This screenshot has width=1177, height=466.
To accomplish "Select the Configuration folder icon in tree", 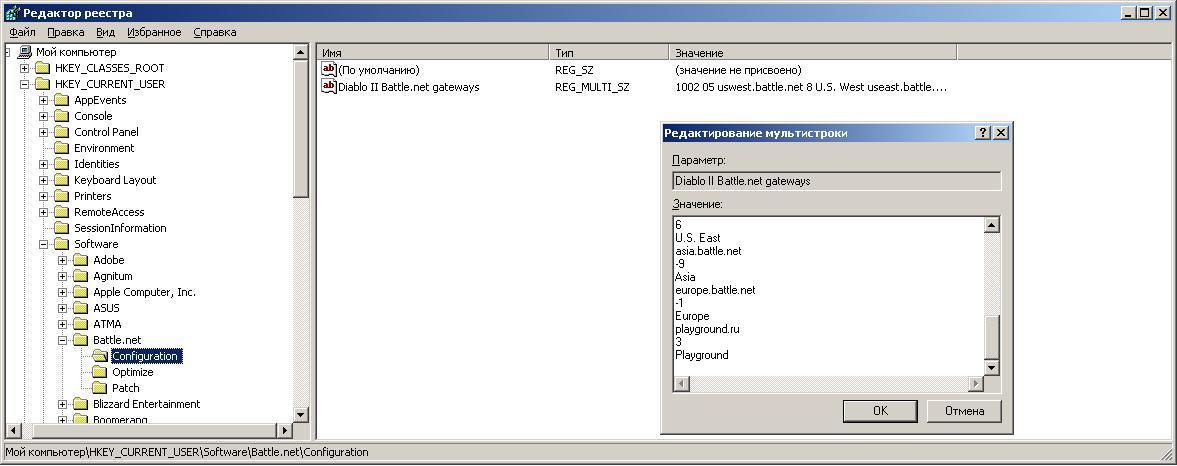I will pyautogui.click(x=100, y=356).
